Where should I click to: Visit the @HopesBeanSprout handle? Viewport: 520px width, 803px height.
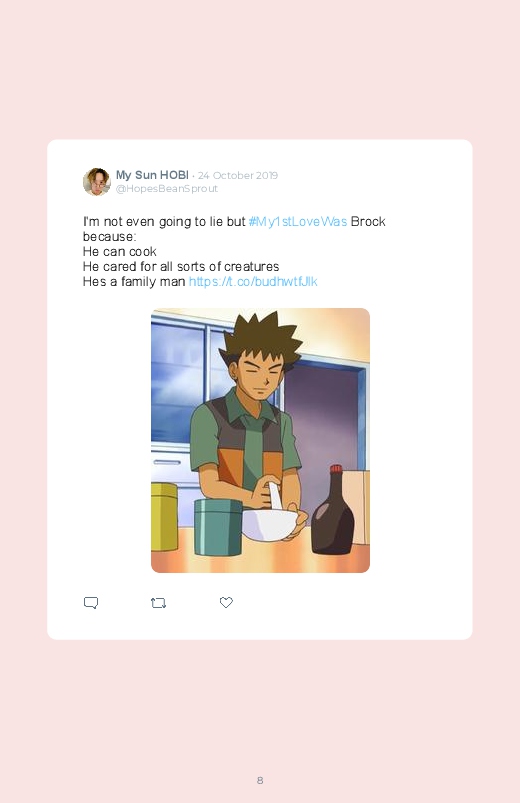(167, 188)
